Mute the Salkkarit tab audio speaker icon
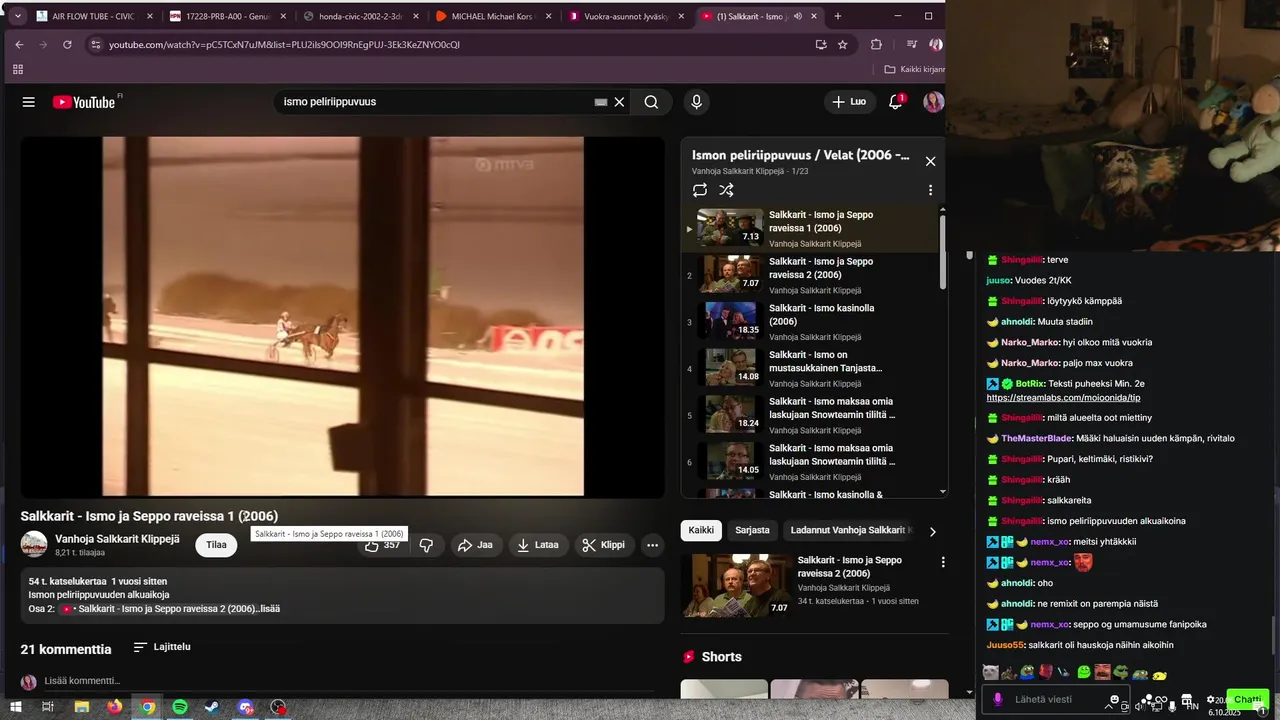The width and height of the screenshot is (1280, 720). 798,16
